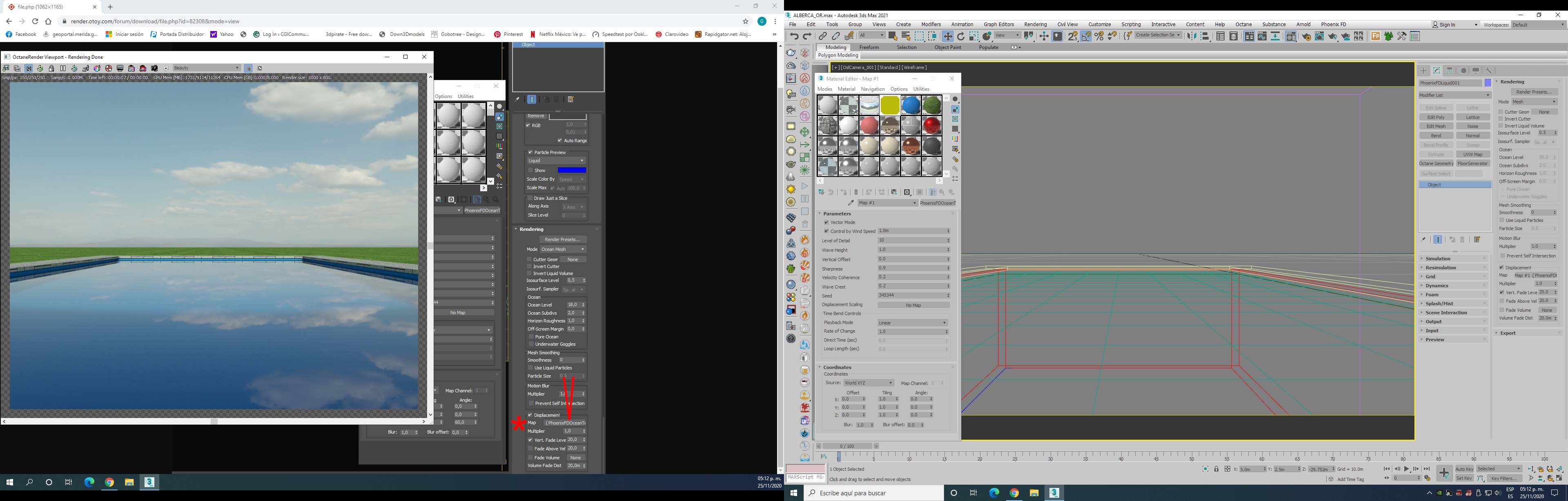Image resolution: width=1568 pixels, height=501 pixels.
Task: Click the Rotate tool icon
Action: tap(960, 36)
